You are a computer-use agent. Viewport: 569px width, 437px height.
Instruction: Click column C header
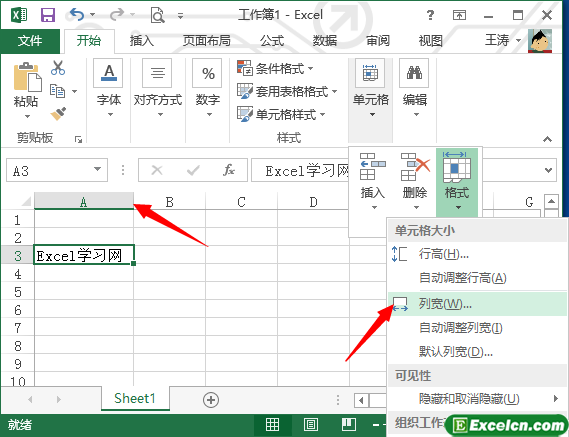click(x=241, y=201)
